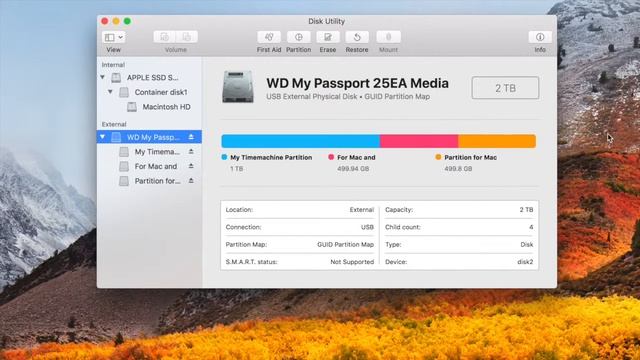This screenshot has height=360, width=640.
Task: Run First Aid on the disk
Action: tap(269, 37)
